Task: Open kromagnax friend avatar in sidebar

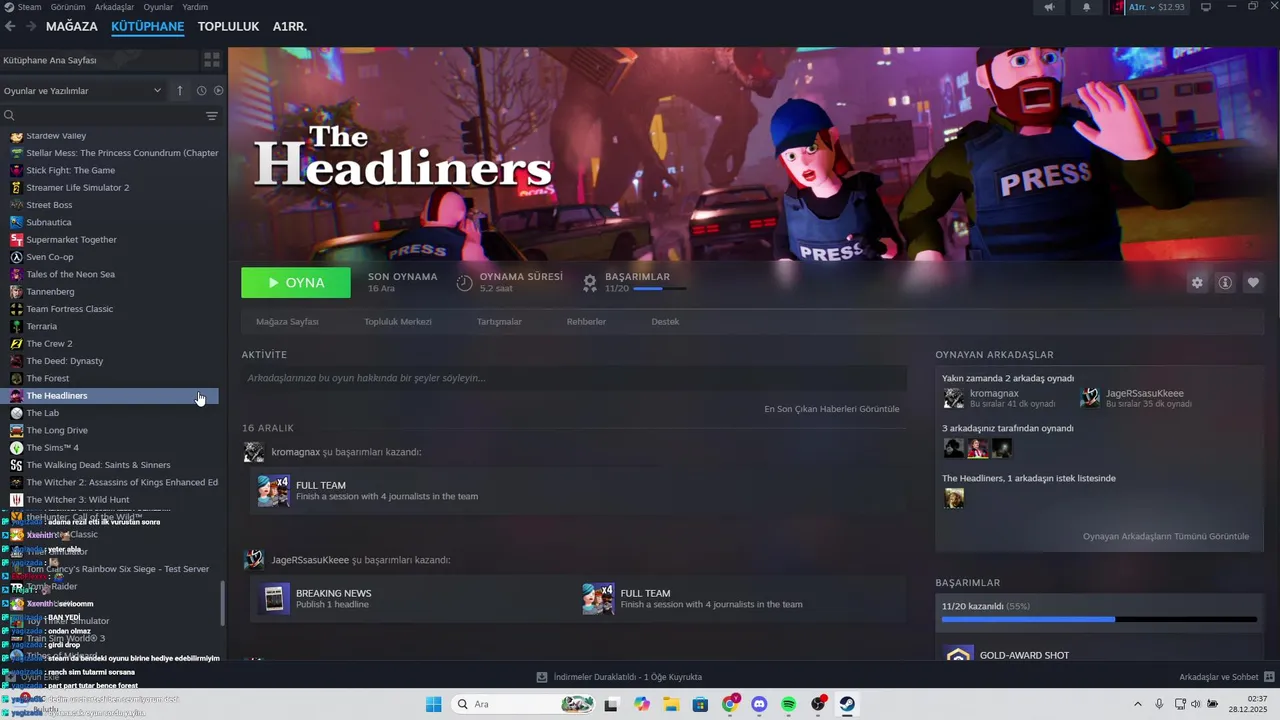Action: coord(954,398)
